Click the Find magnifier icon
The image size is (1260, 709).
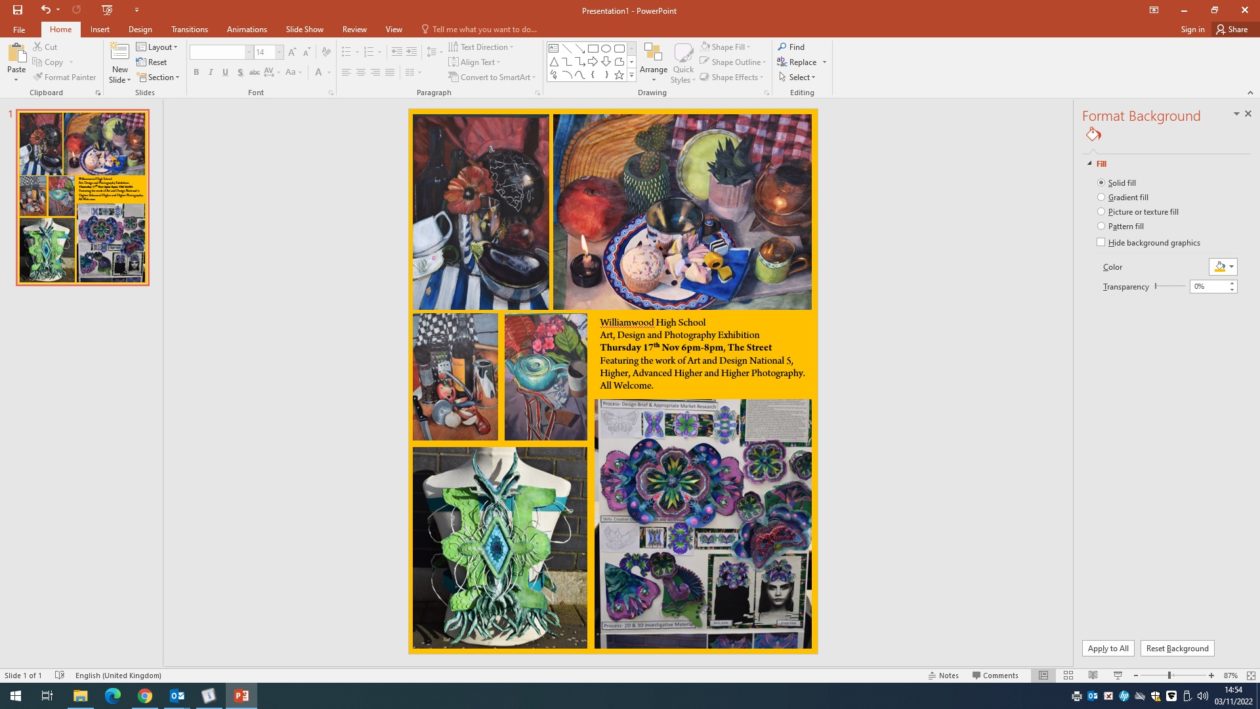pyautogui.click(x=782, y=47)
